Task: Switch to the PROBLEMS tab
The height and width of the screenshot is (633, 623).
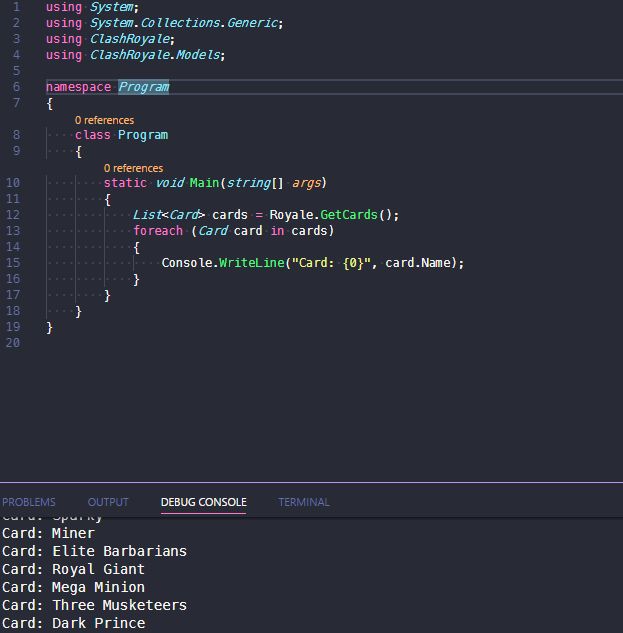Action: tap(29, 502)
